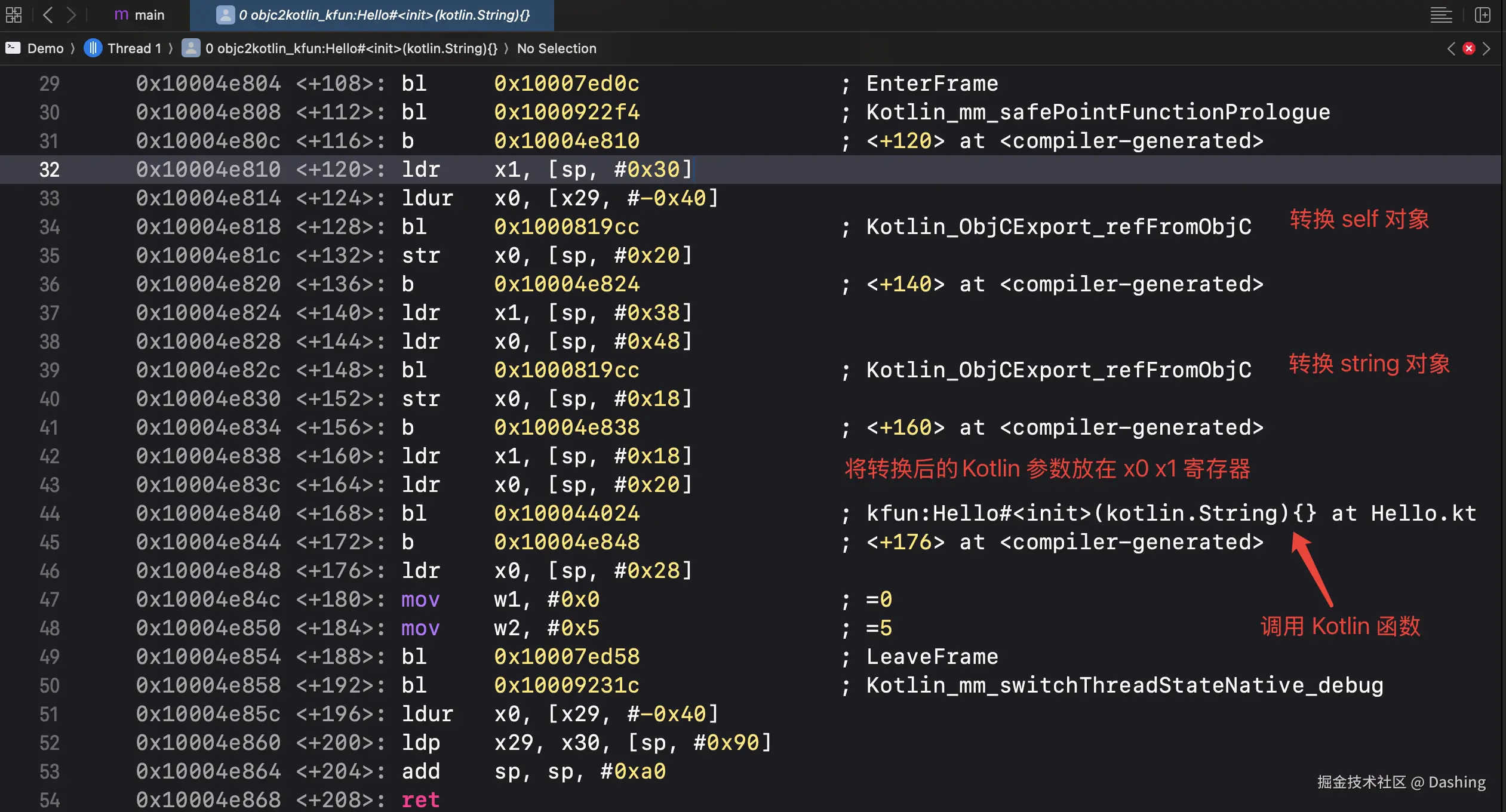Switch to the main tab
The height and width of the screenshot is (812, 1506).
pyautogui.click(x=139, y=15)
